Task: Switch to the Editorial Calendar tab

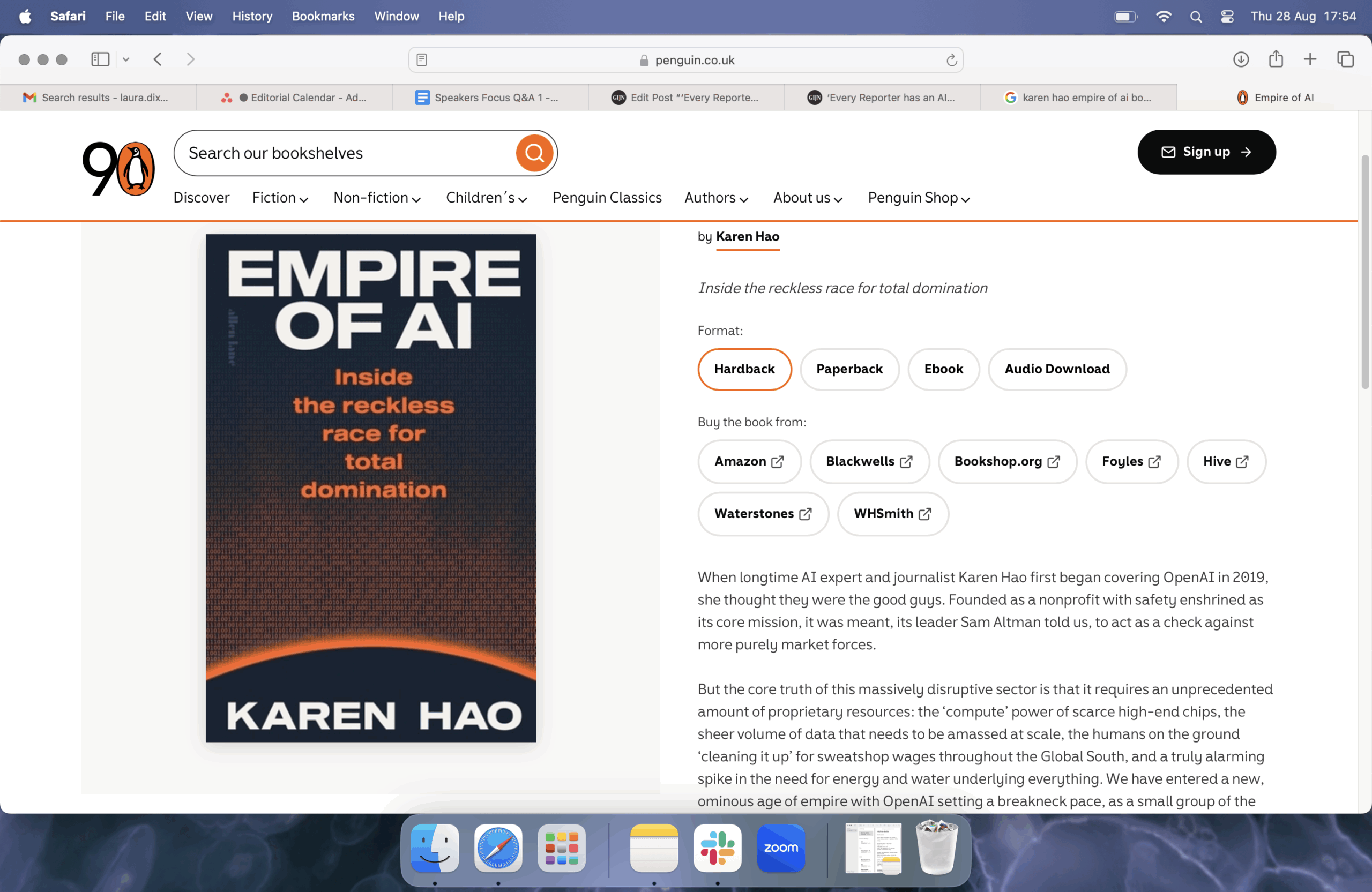Action: coord(294,98)
